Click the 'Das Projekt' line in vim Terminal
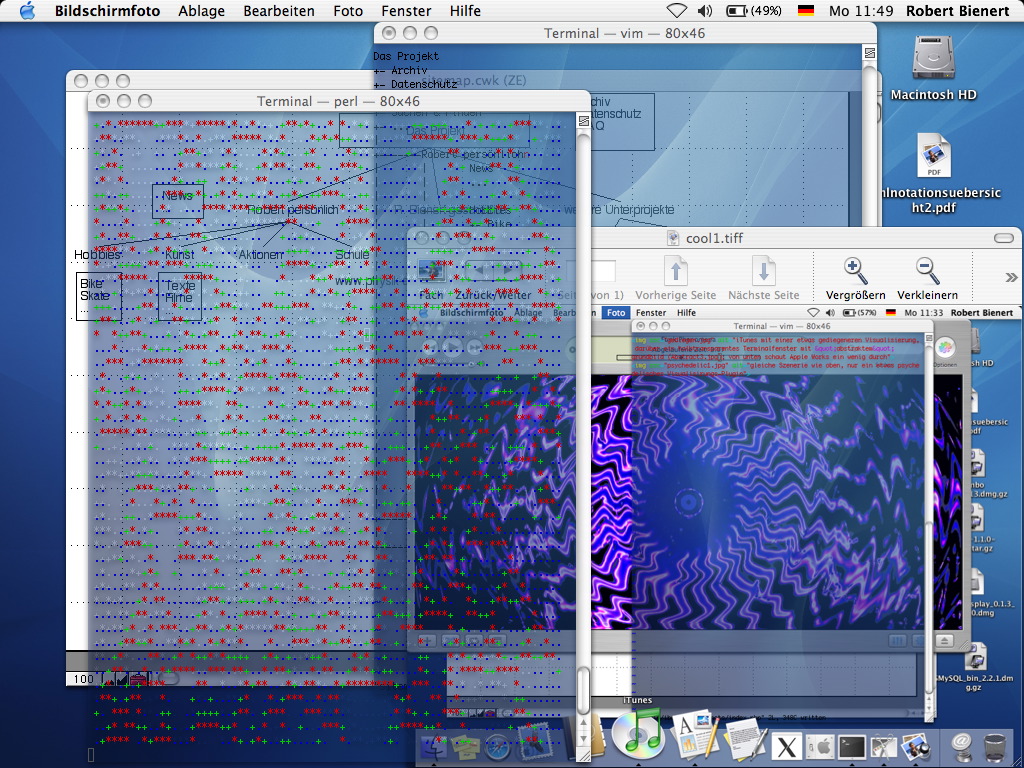This screenshot has height=768, width=1024. click(406, 56)
